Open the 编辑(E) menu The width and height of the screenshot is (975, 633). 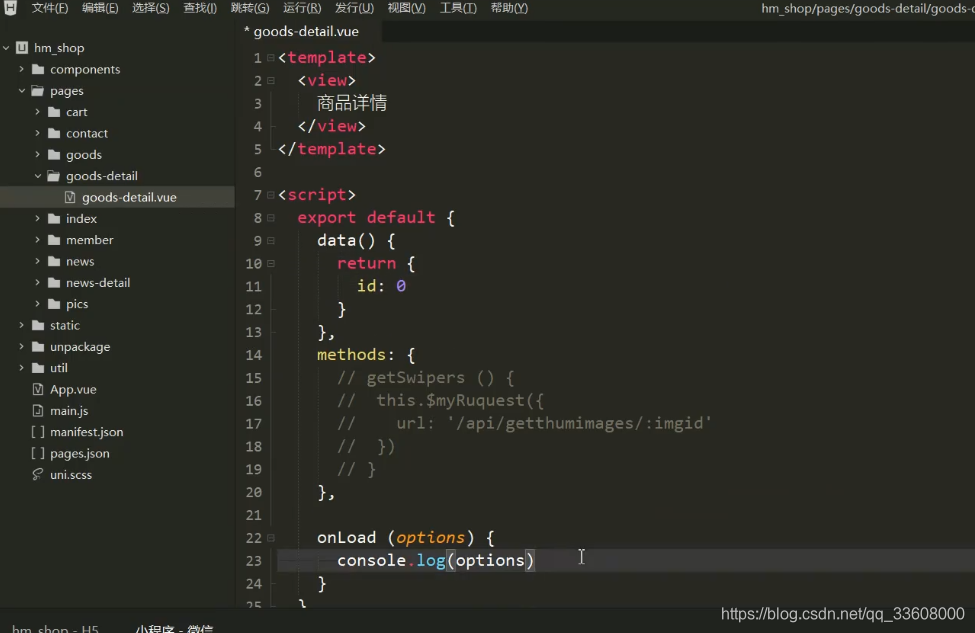click(100, 8)
